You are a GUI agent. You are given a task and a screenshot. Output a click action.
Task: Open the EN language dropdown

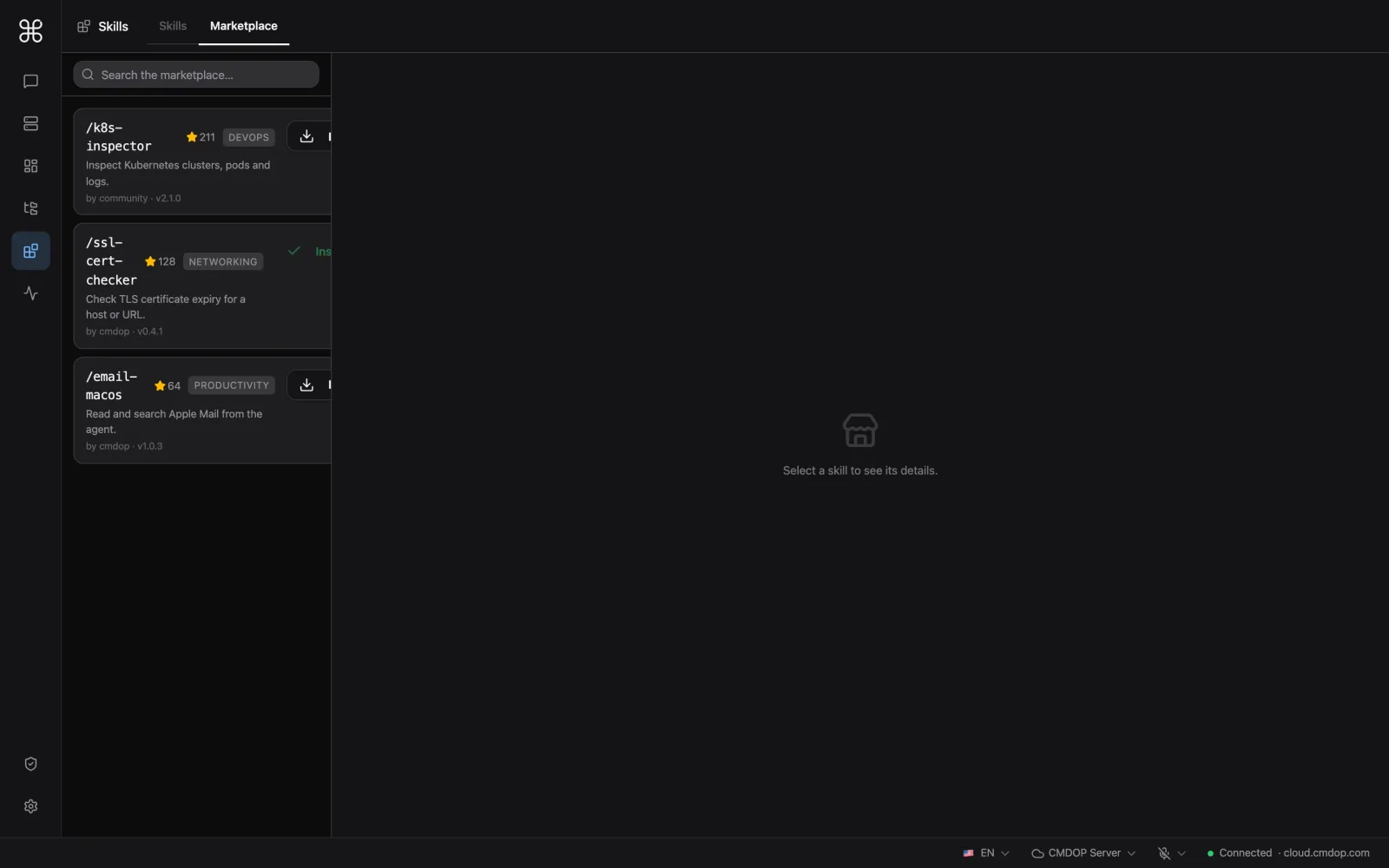tap(986, 853)
